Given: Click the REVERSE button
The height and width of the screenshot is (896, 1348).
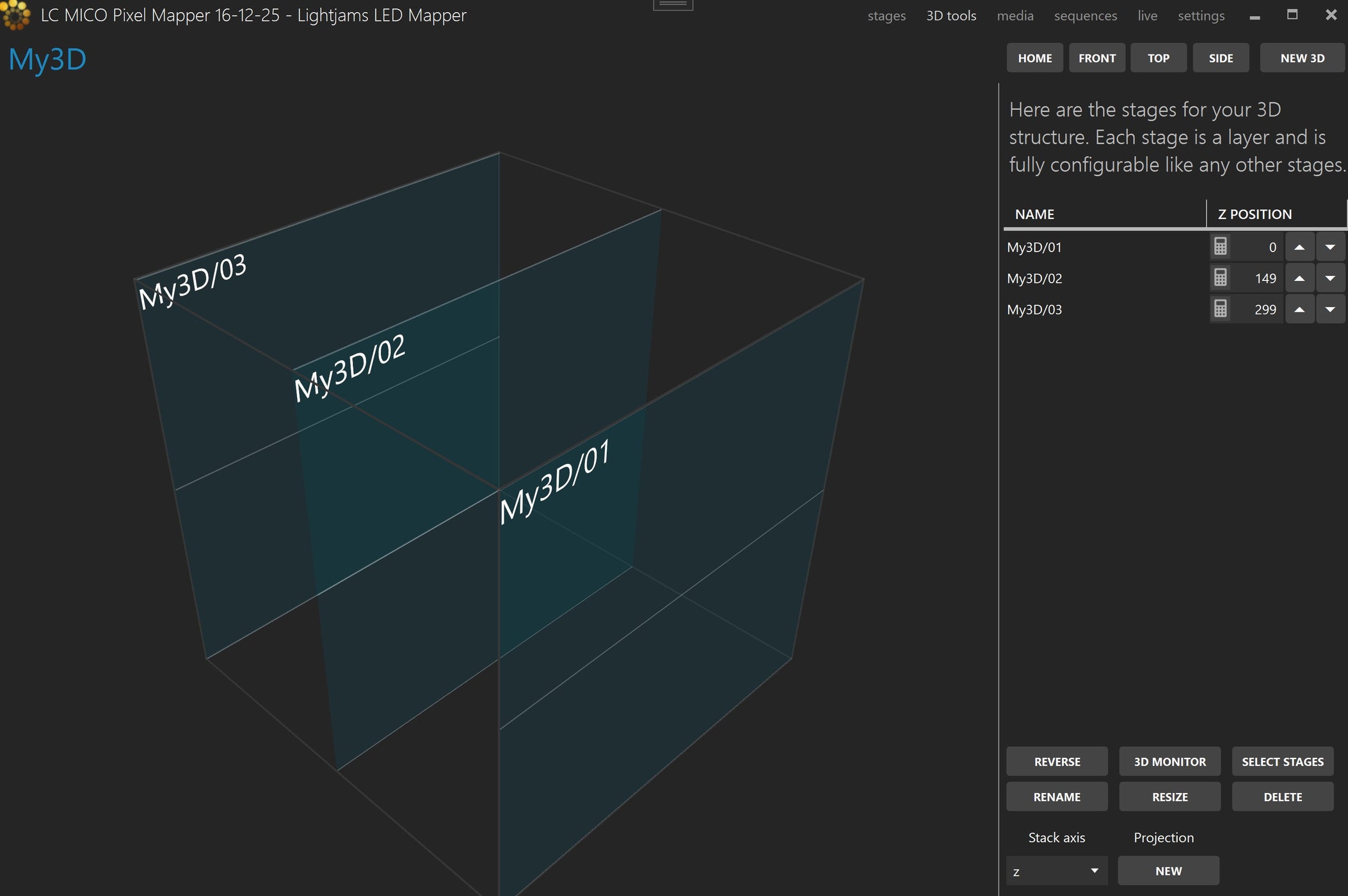Looking at the screenshot, I should (1057, 762).
